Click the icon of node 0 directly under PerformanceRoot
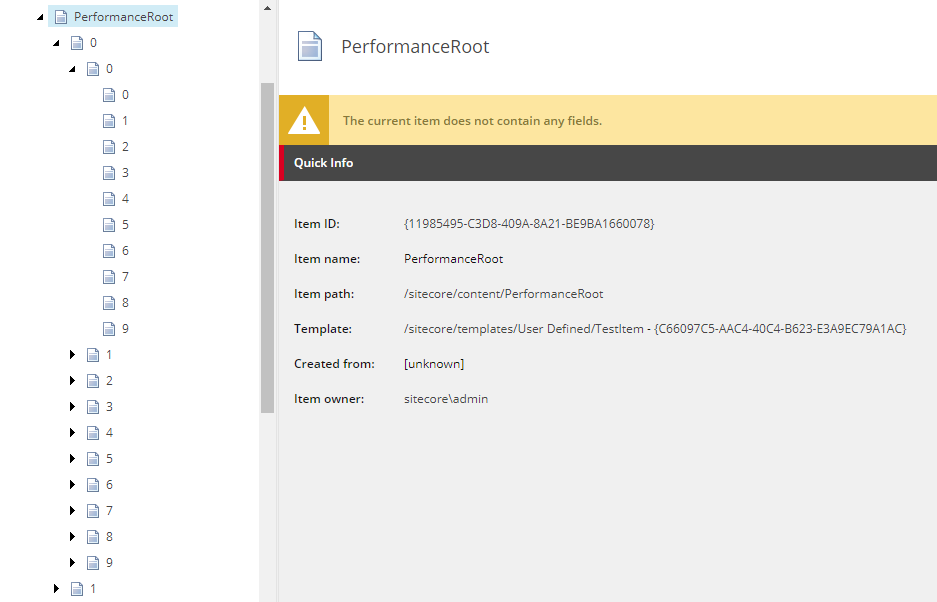Viewport: 937px width, 602px height. pyautogui.click(x=77, y=43)
